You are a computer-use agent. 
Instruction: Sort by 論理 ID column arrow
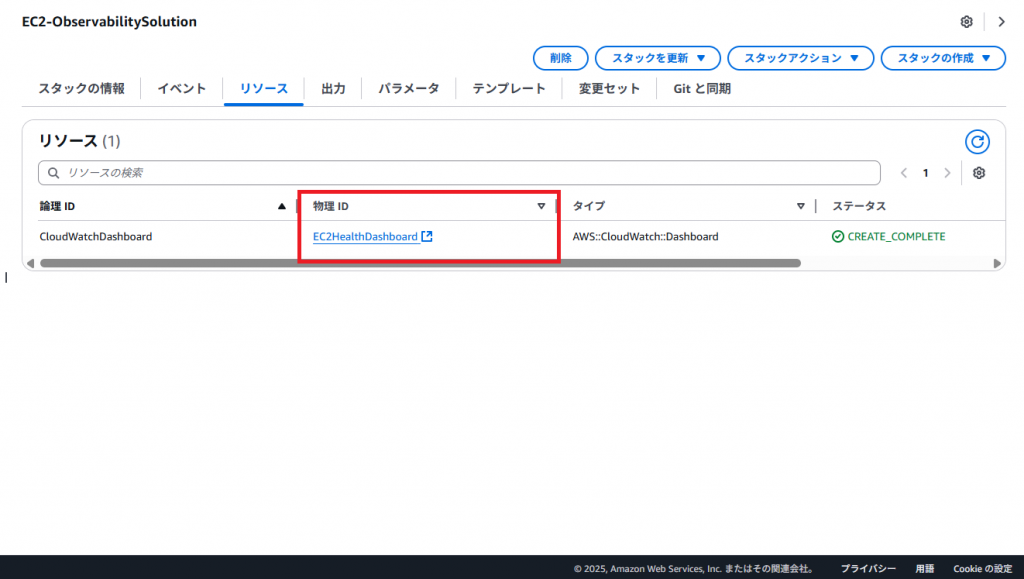(281, 206)
